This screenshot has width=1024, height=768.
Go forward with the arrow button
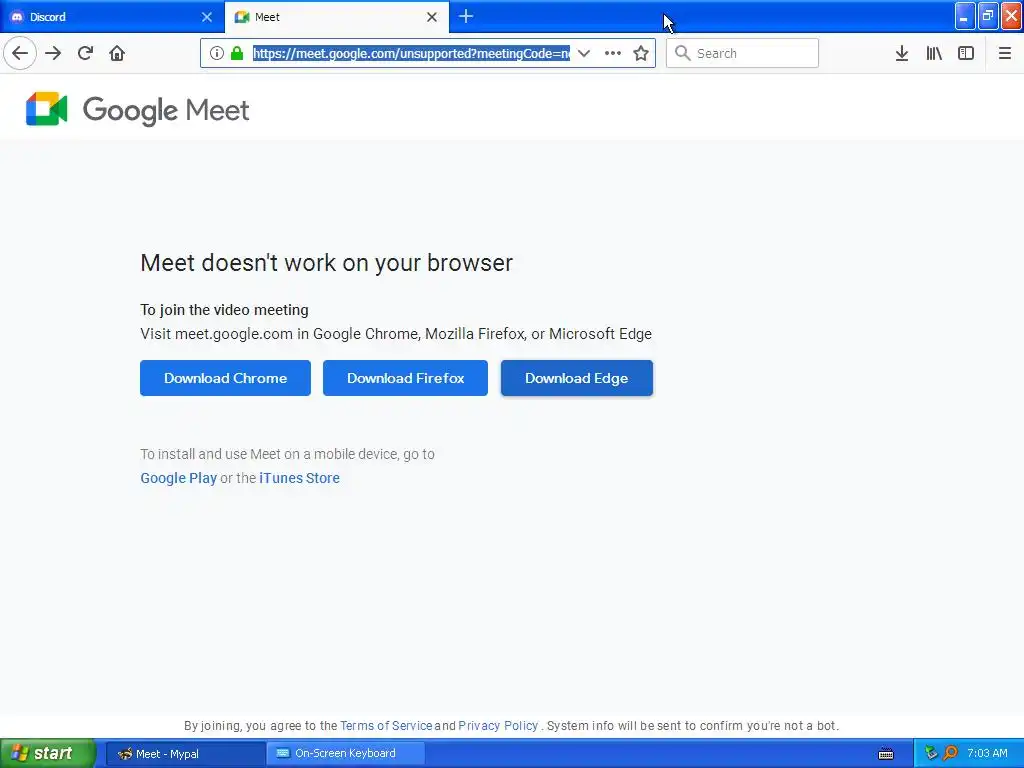tap(53, 54)
